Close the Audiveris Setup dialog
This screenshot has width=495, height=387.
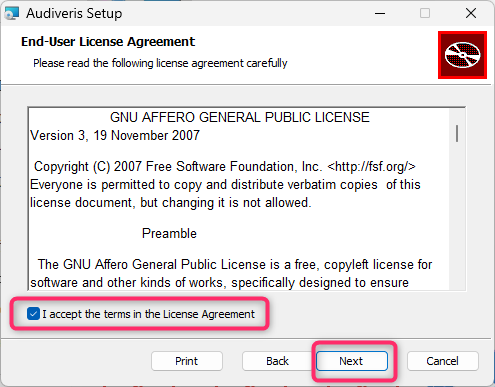(x=471, y=13)
